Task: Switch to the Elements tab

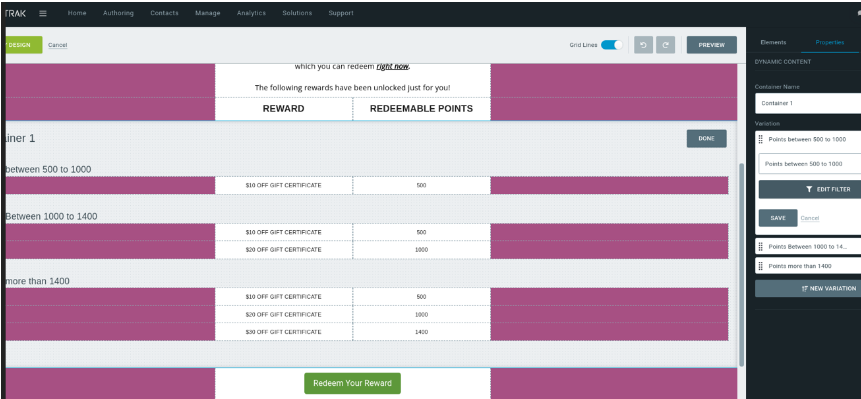Action: click(x=773, y=42)
